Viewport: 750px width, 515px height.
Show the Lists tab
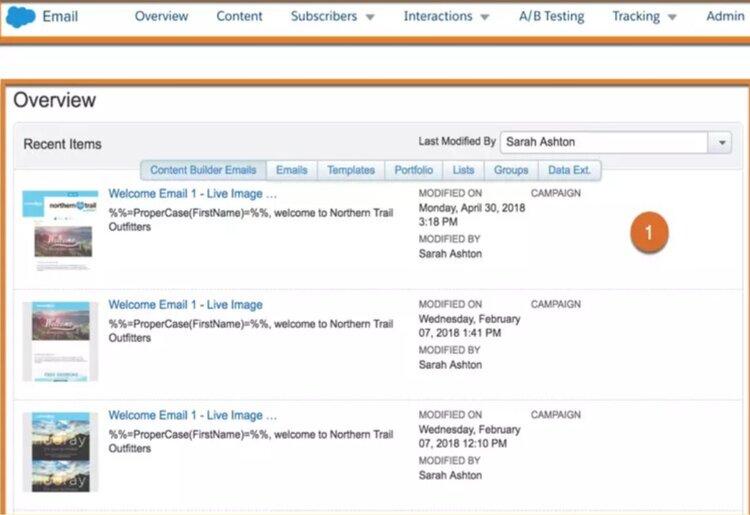463,170
